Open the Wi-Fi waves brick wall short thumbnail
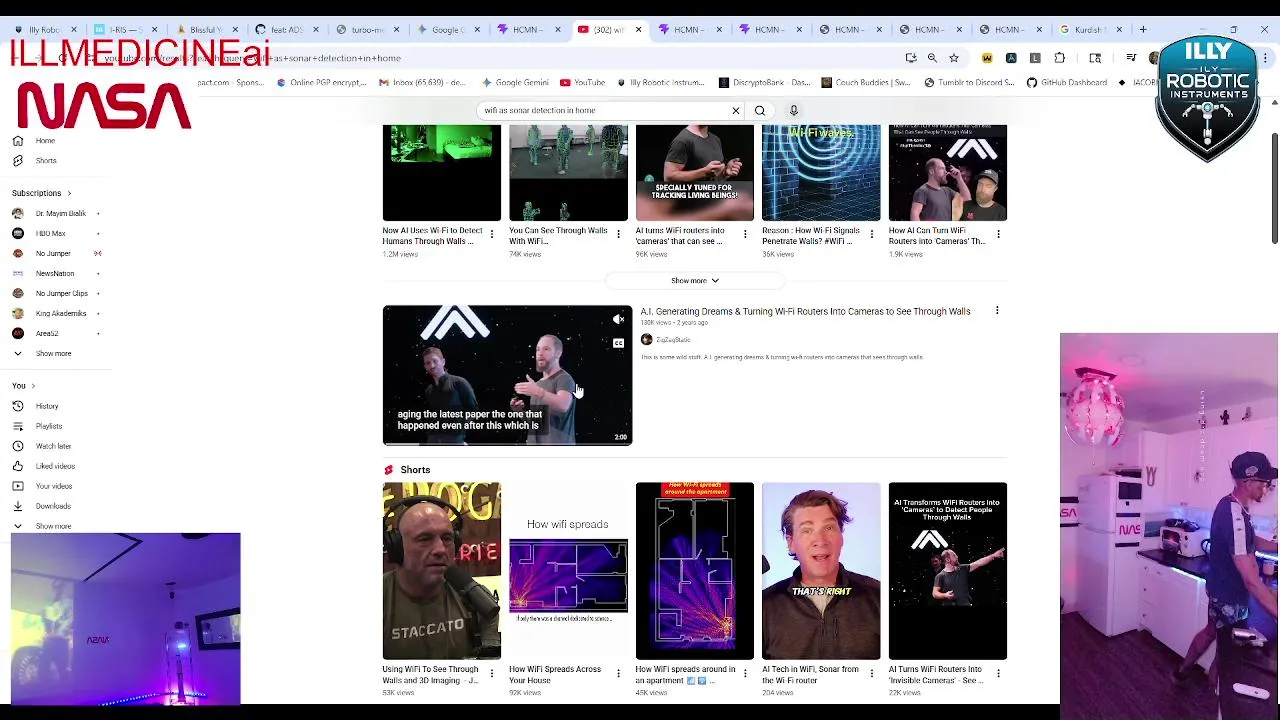This screenshot has width=1280, height=720. (x=821, y=172)
